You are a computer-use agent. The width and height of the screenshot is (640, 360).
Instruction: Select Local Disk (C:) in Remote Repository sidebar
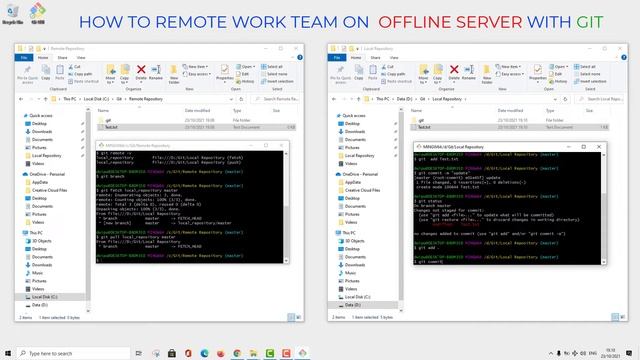pos(44,297)
